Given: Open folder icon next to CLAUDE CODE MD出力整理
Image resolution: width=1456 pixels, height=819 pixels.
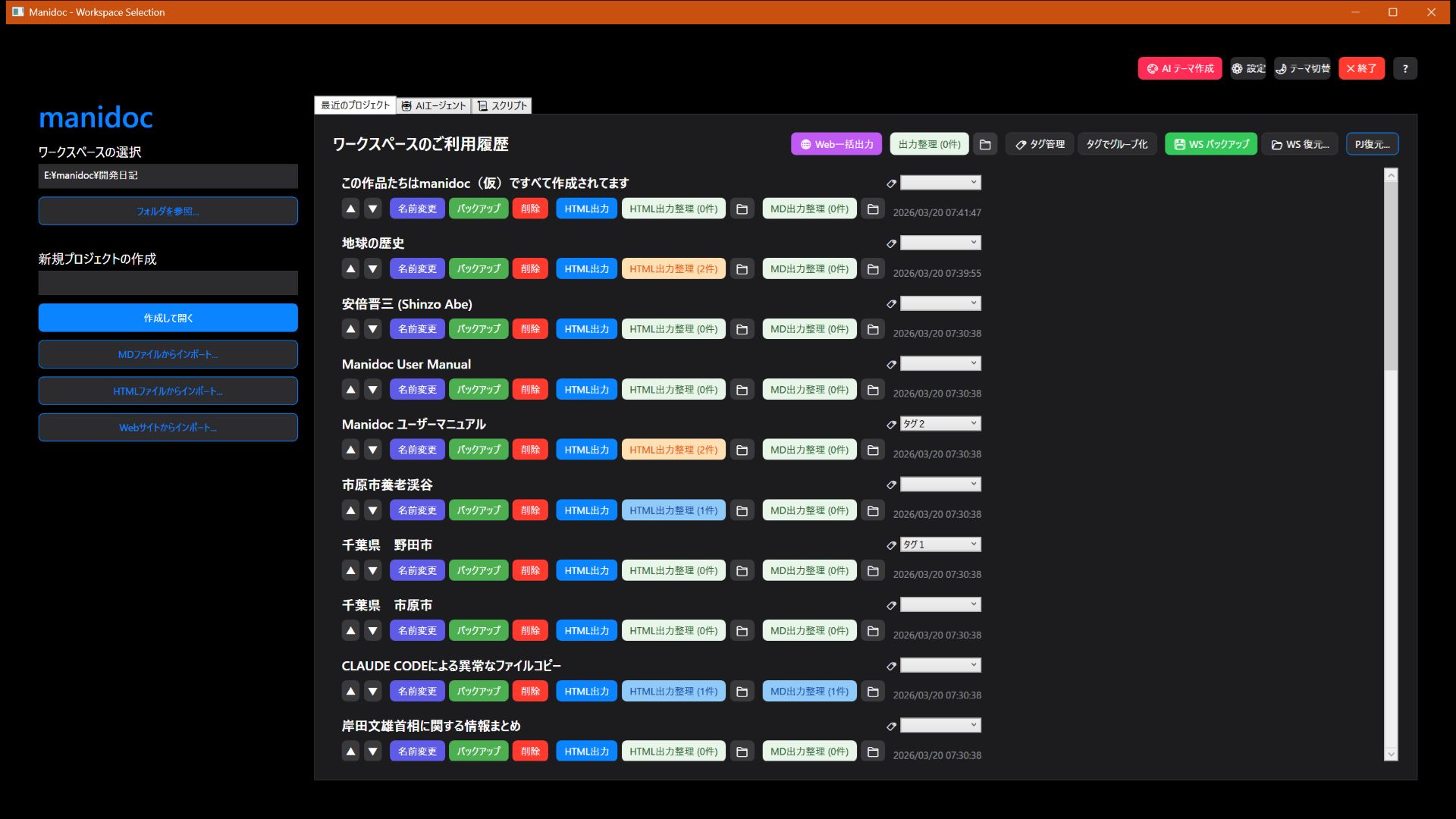Looking at the screenshot, I should (873, 691).
